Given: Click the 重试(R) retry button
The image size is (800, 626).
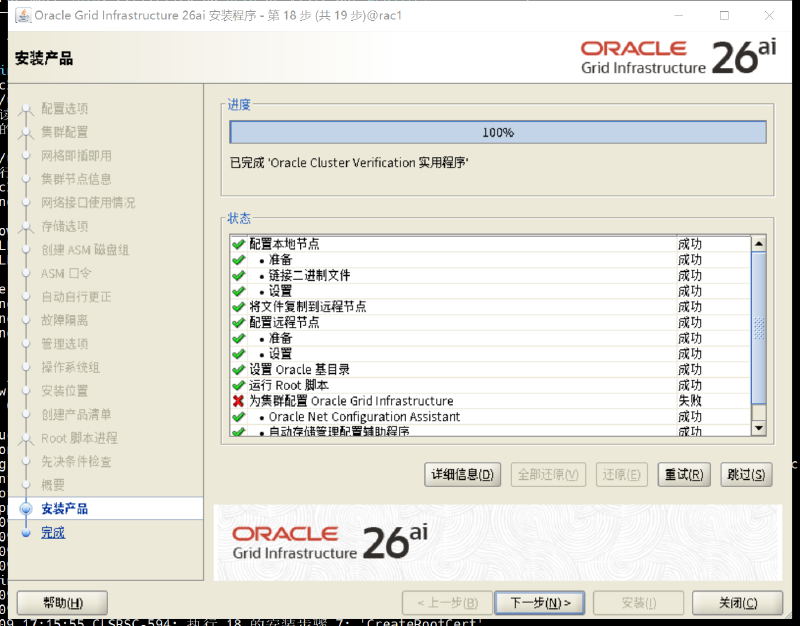Looking at the screenshot, I should coord(684,474).
